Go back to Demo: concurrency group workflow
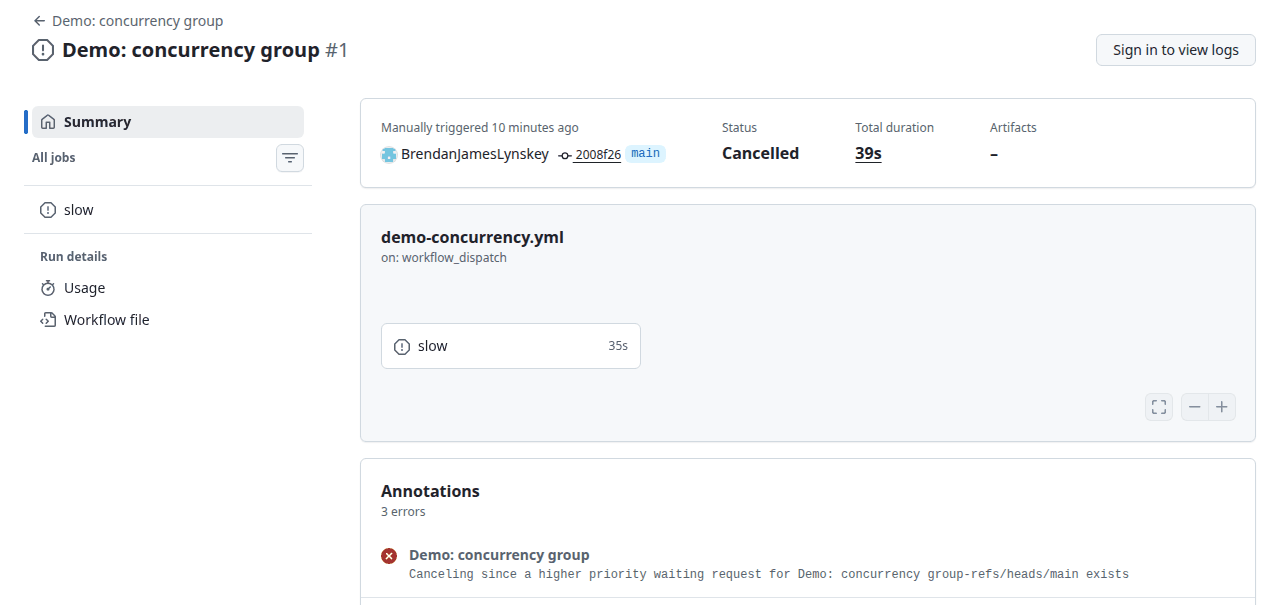This screenshot has height=605, width=1280. (128, 21)
